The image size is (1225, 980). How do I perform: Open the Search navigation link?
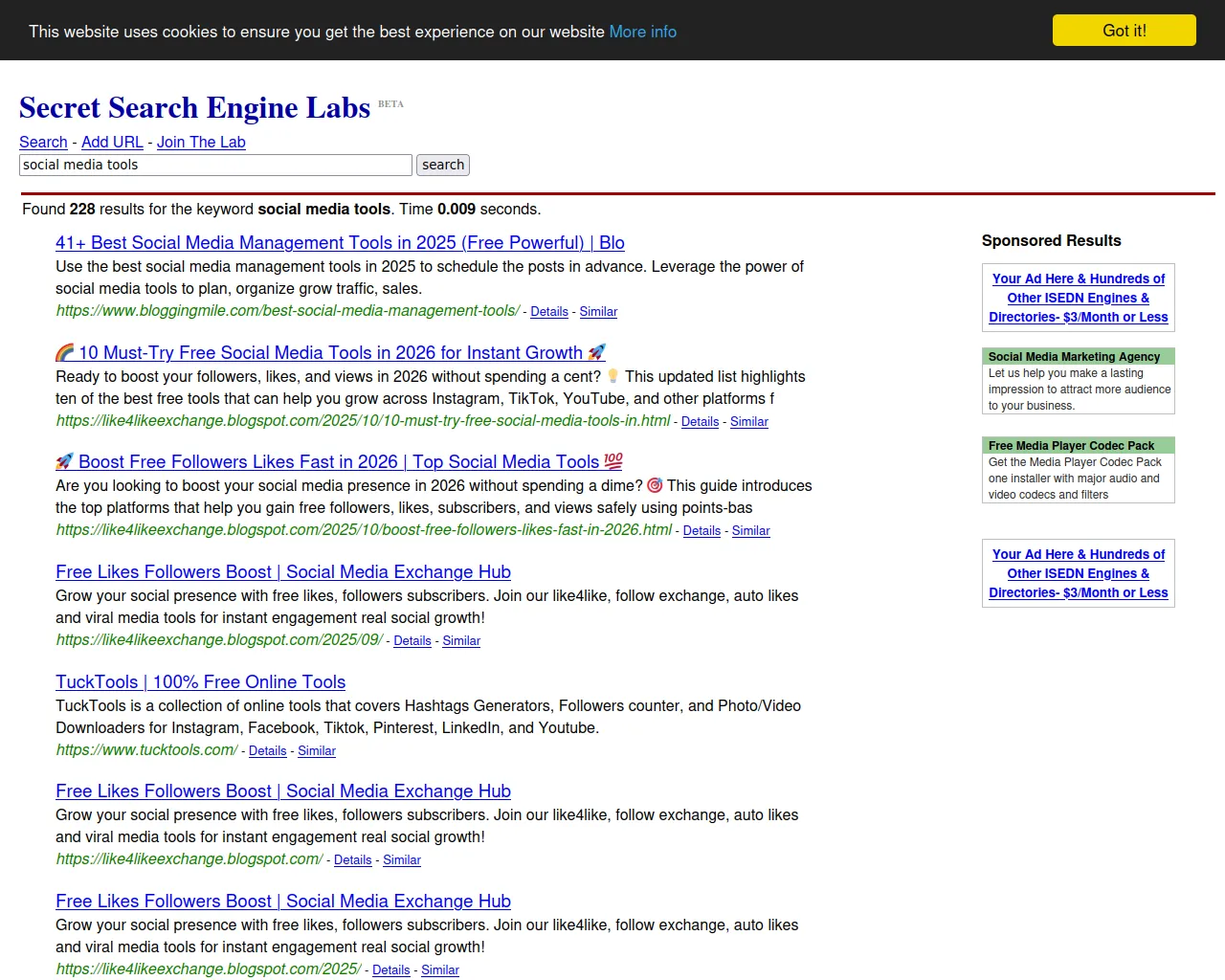[43, 142]
